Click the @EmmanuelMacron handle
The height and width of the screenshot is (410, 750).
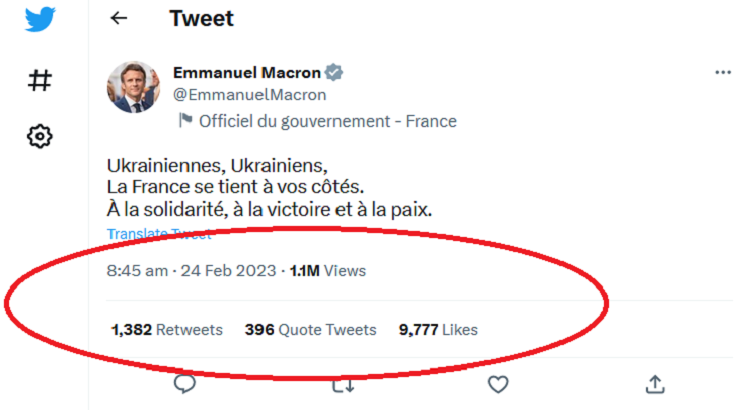click(x=249, y=95)
